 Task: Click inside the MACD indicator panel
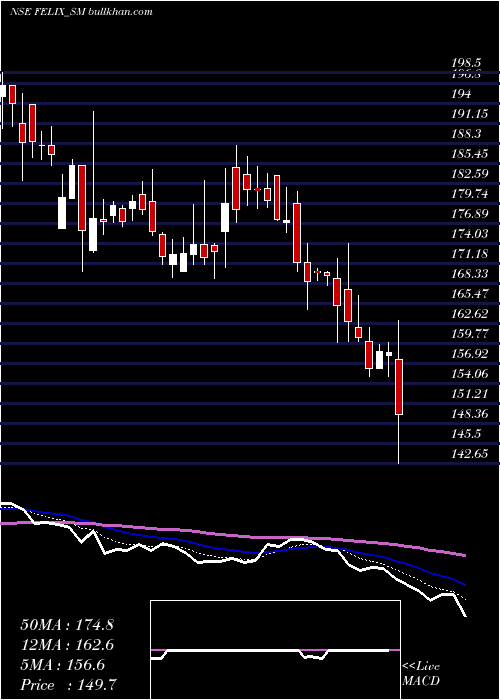pyautogui.click(x=275, y=650)
